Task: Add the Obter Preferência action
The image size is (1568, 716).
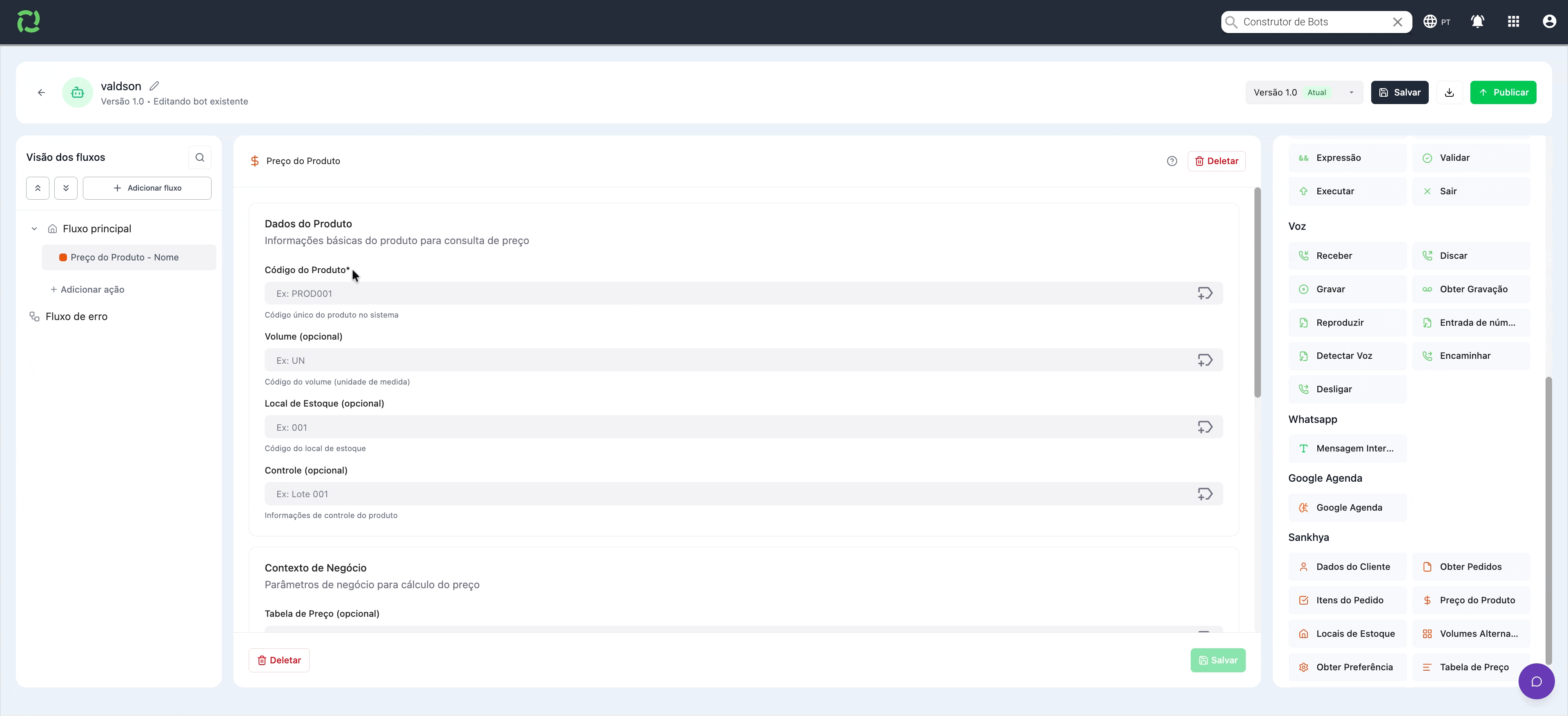Action: [1347, 667]
